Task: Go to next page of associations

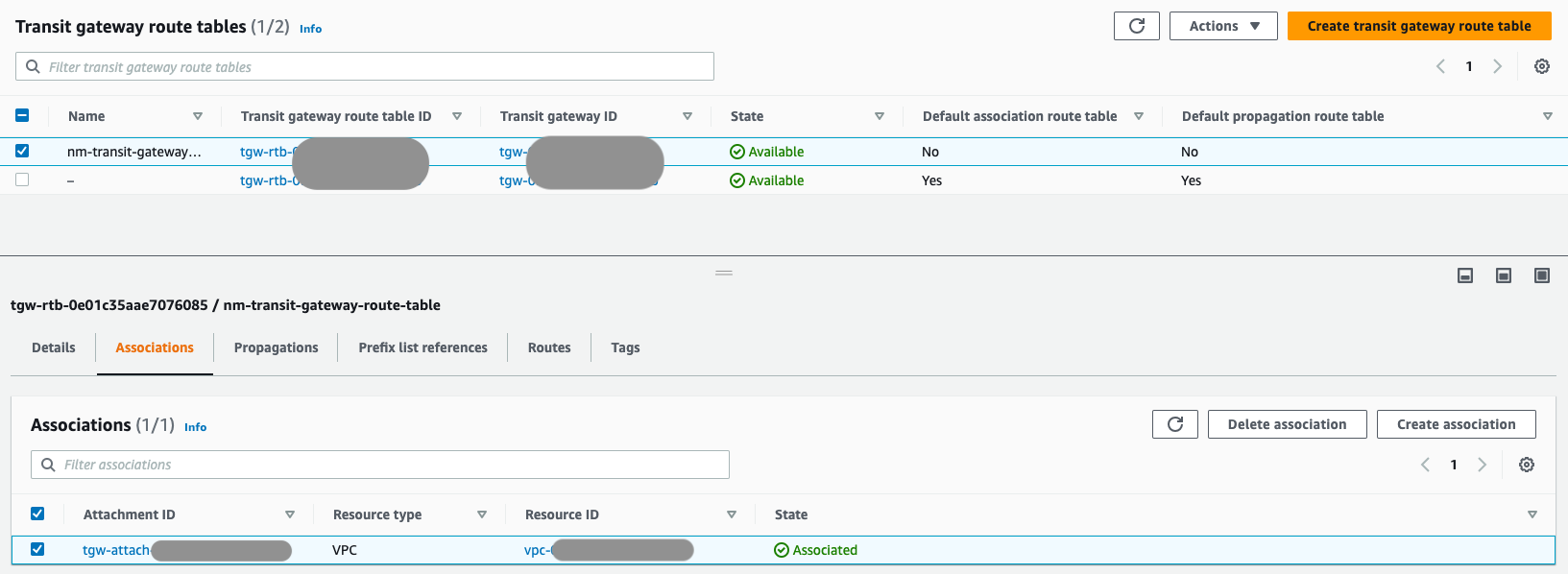Action: coord(1482,465)
